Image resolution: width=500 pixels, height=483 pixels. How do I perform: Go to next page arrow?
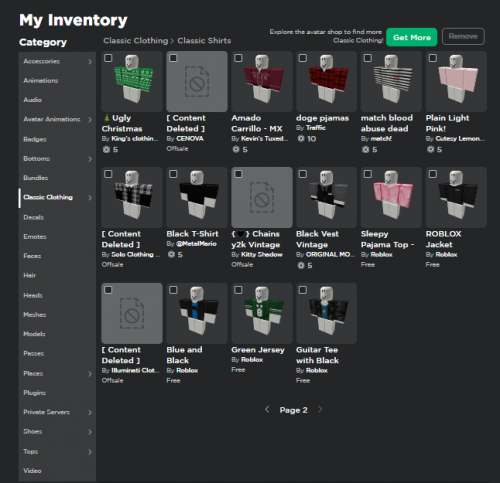(x=320, y=409)
